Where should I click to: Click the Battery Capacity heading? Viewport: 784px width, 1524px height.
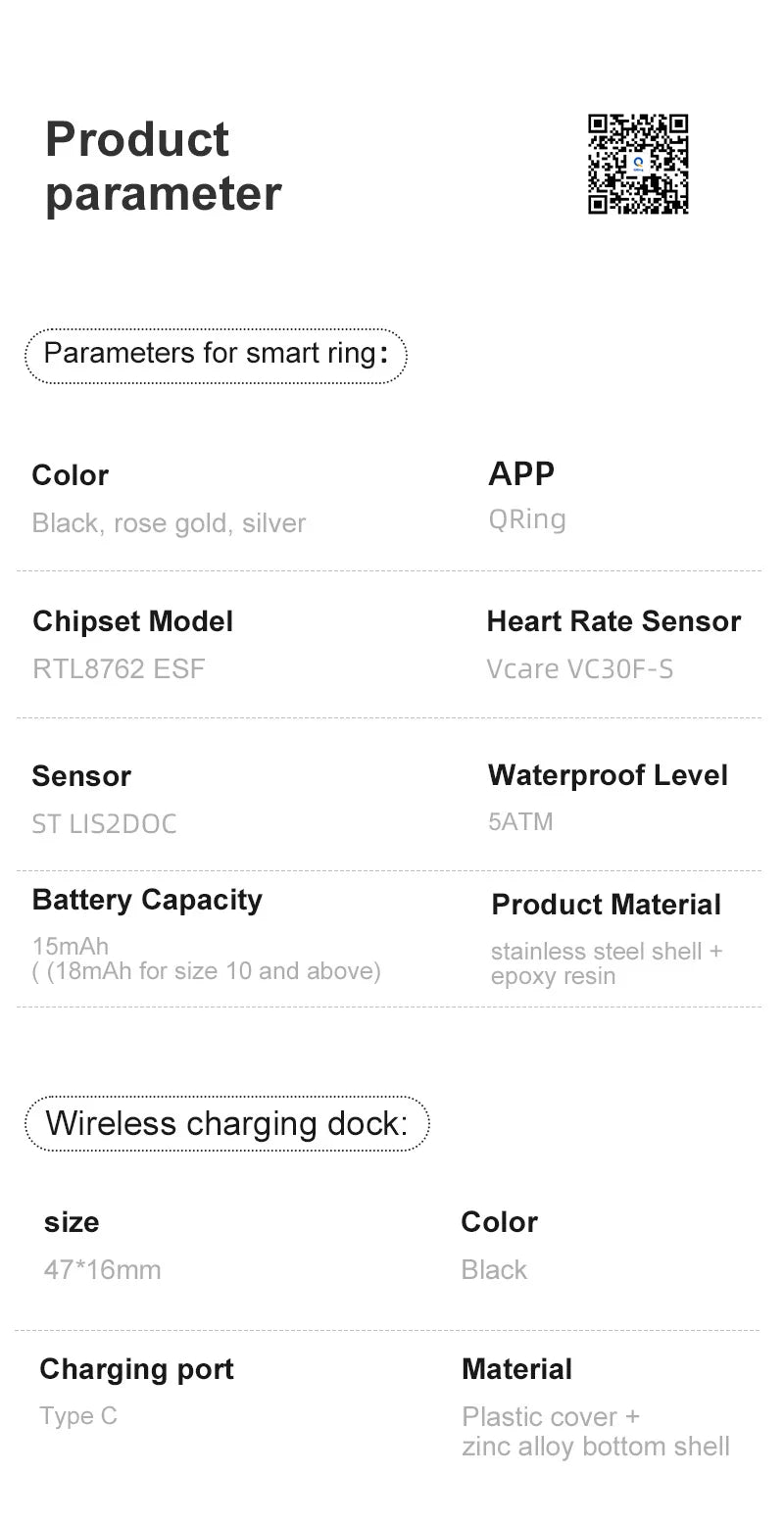147,900
